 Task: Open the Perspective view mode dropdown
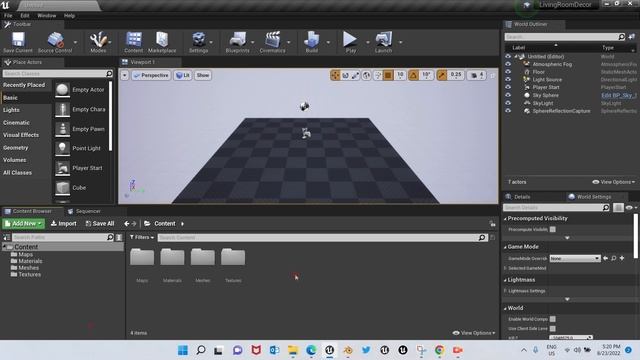(x=151, y=75)
